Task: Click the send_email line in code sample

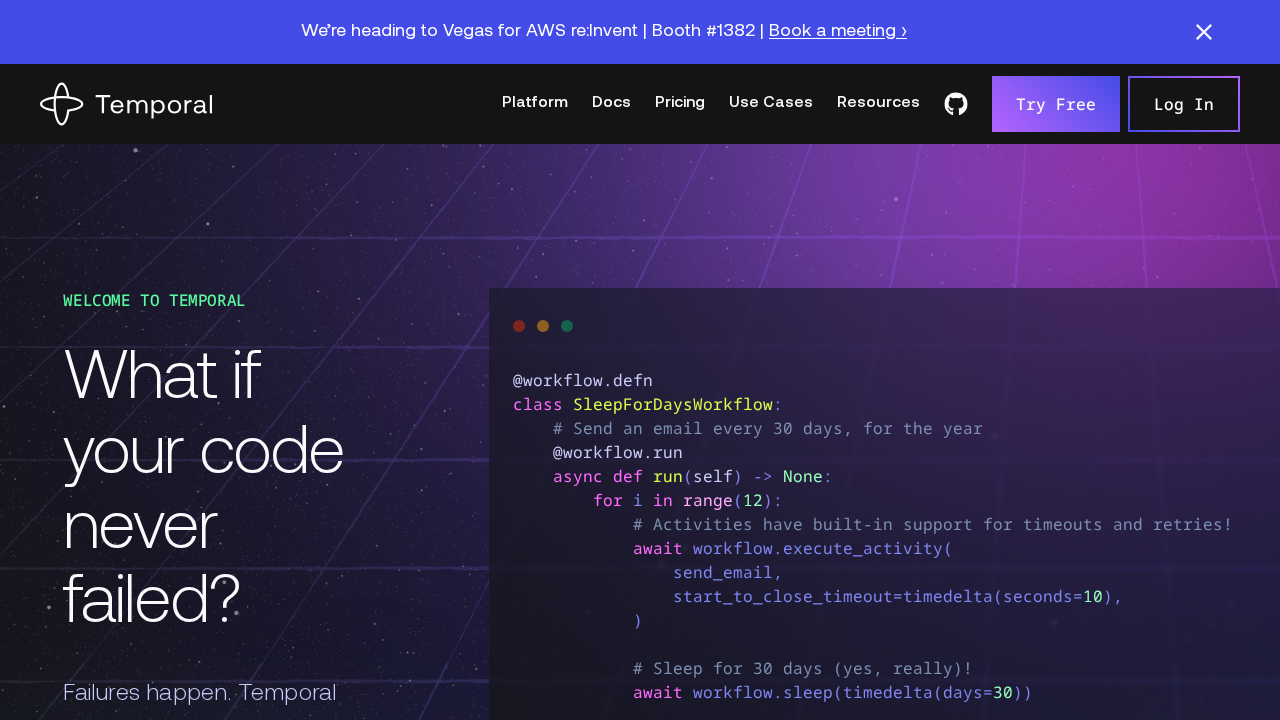Action: (727, 573)
